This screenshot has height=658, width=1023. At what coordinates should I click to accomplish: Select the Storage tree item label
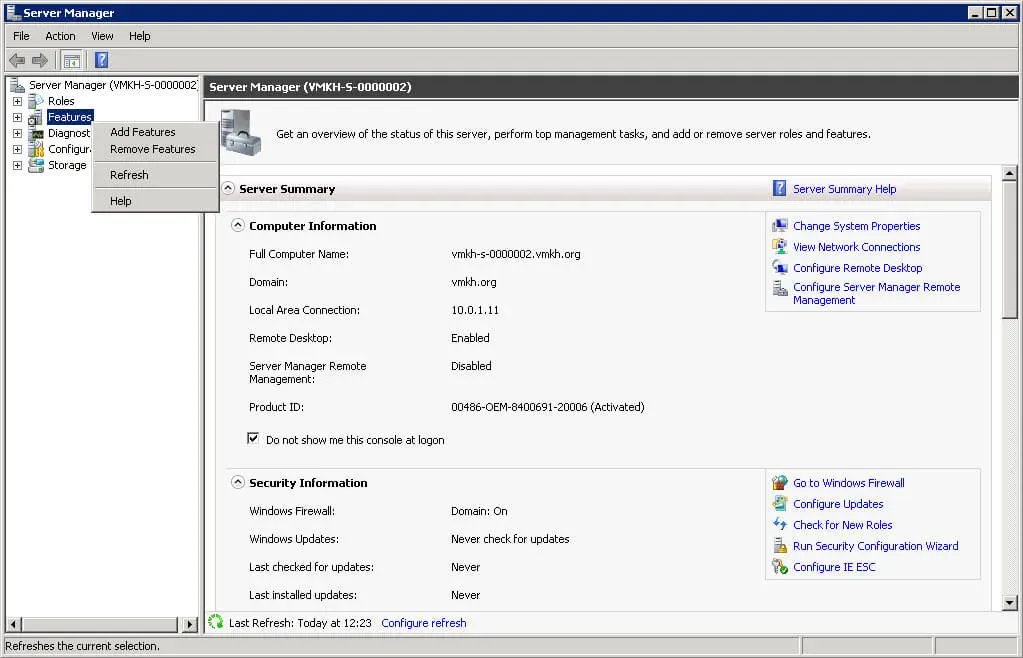point(67,165)
